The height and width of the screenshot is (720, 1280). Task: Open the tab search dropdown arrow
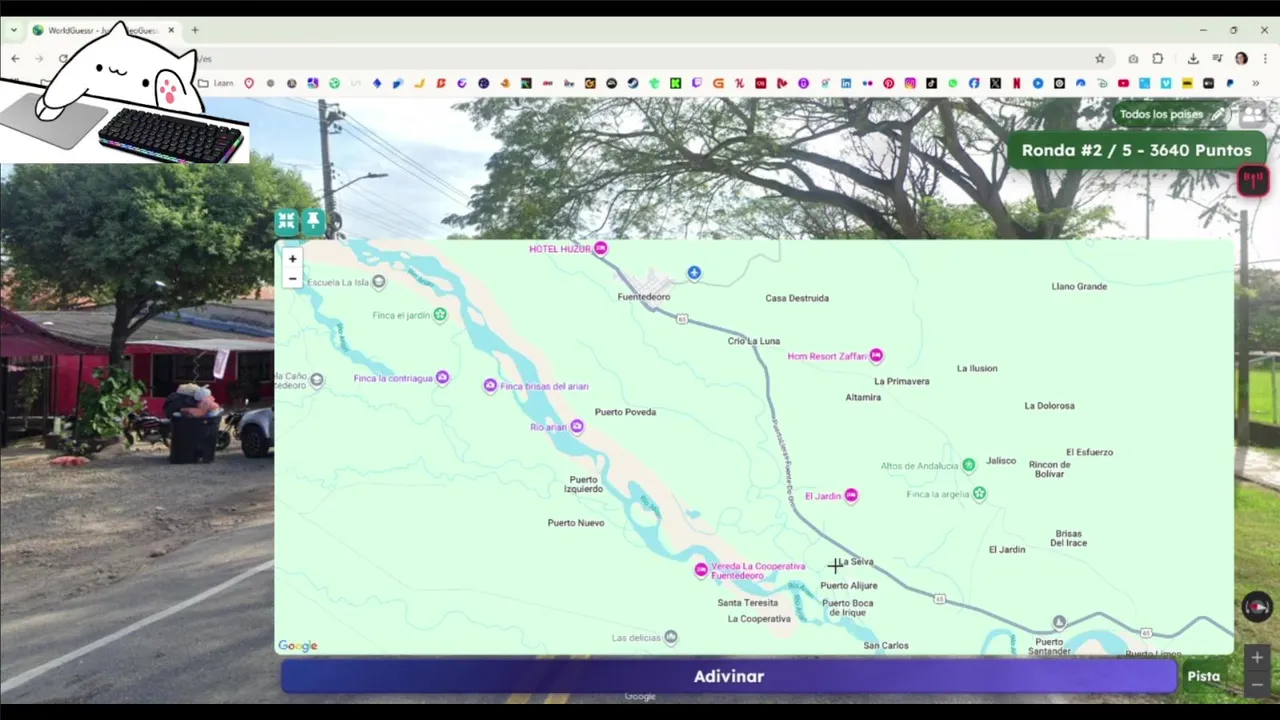14,30
